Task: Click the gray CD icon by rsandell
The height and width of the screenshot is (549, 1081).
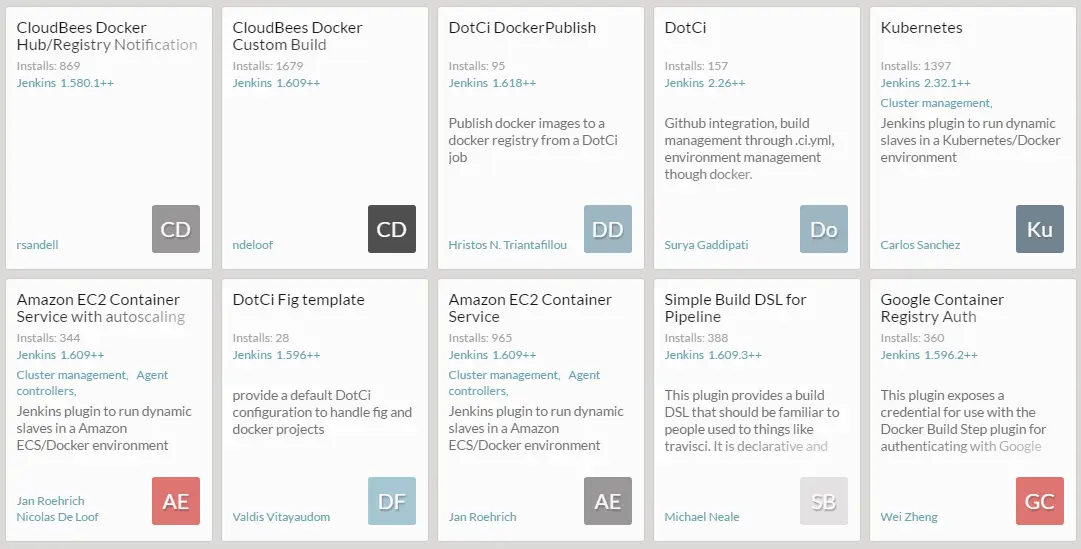Action: point(176,229)
